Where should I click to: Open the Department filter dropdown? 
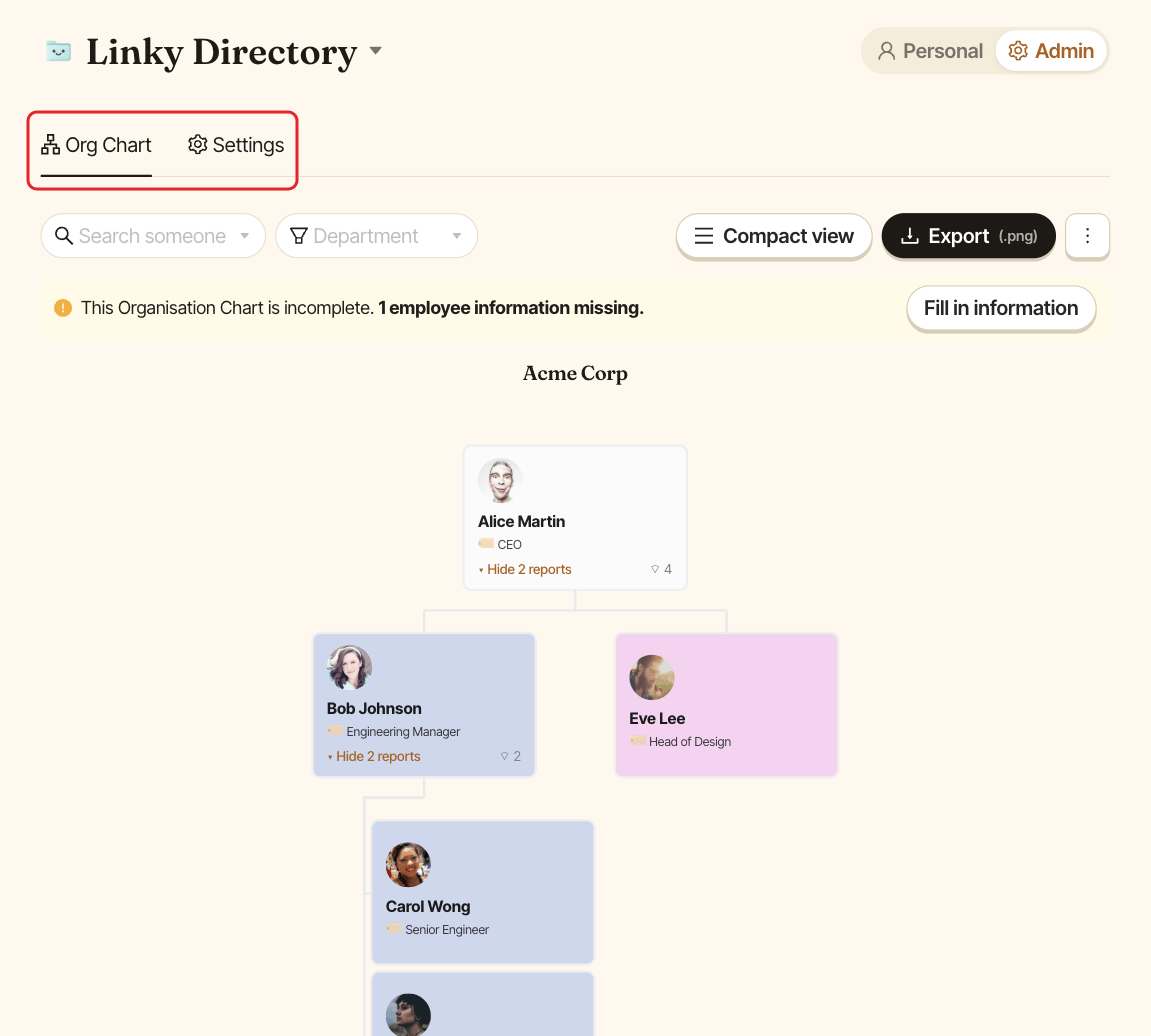(x=377, y=236)
